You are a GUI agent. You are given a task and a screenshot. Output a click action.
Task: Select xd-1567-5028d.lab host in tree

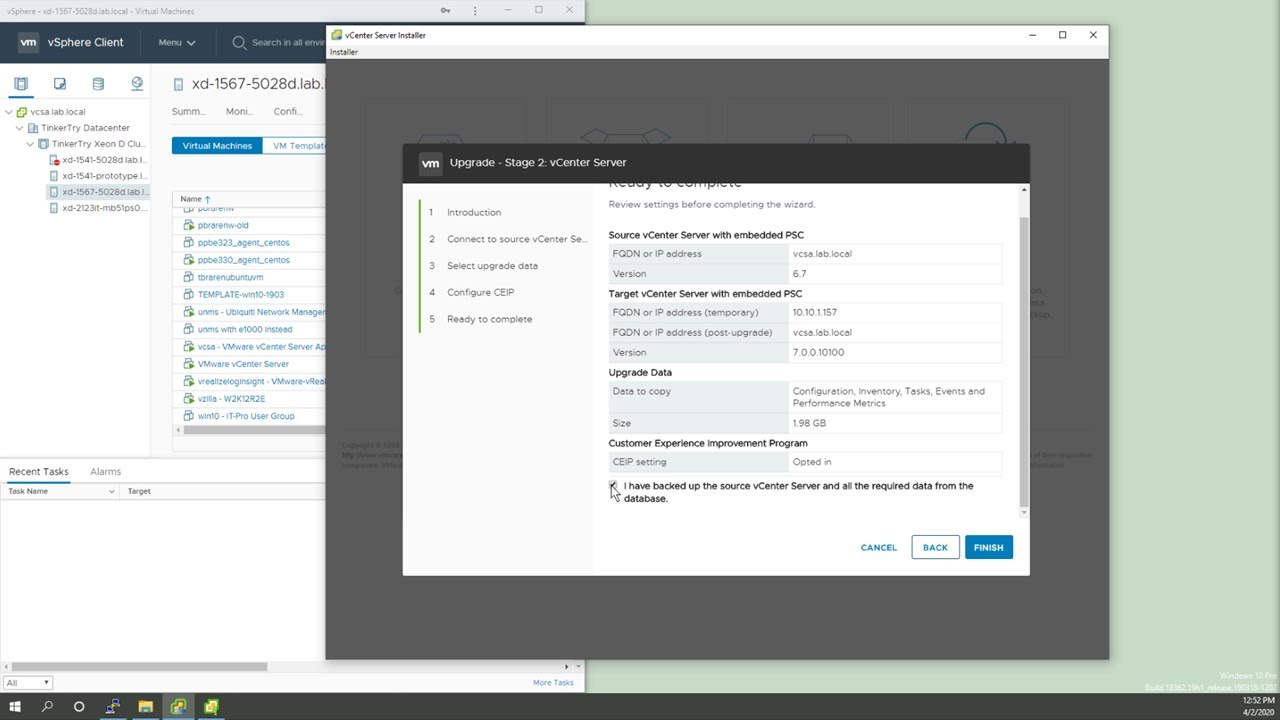point(104,192)
